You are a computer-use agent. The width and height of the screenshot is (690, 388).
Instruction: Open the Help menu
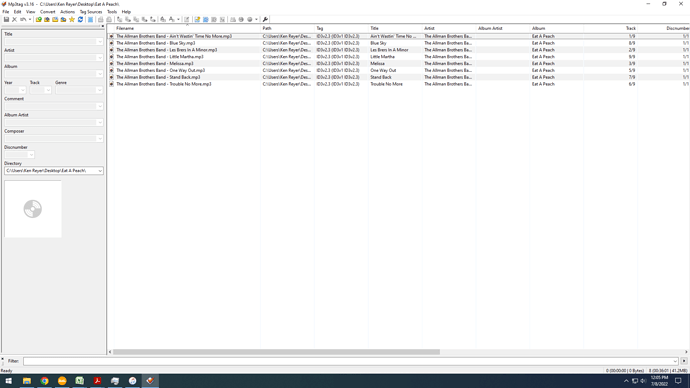[126, 12]
